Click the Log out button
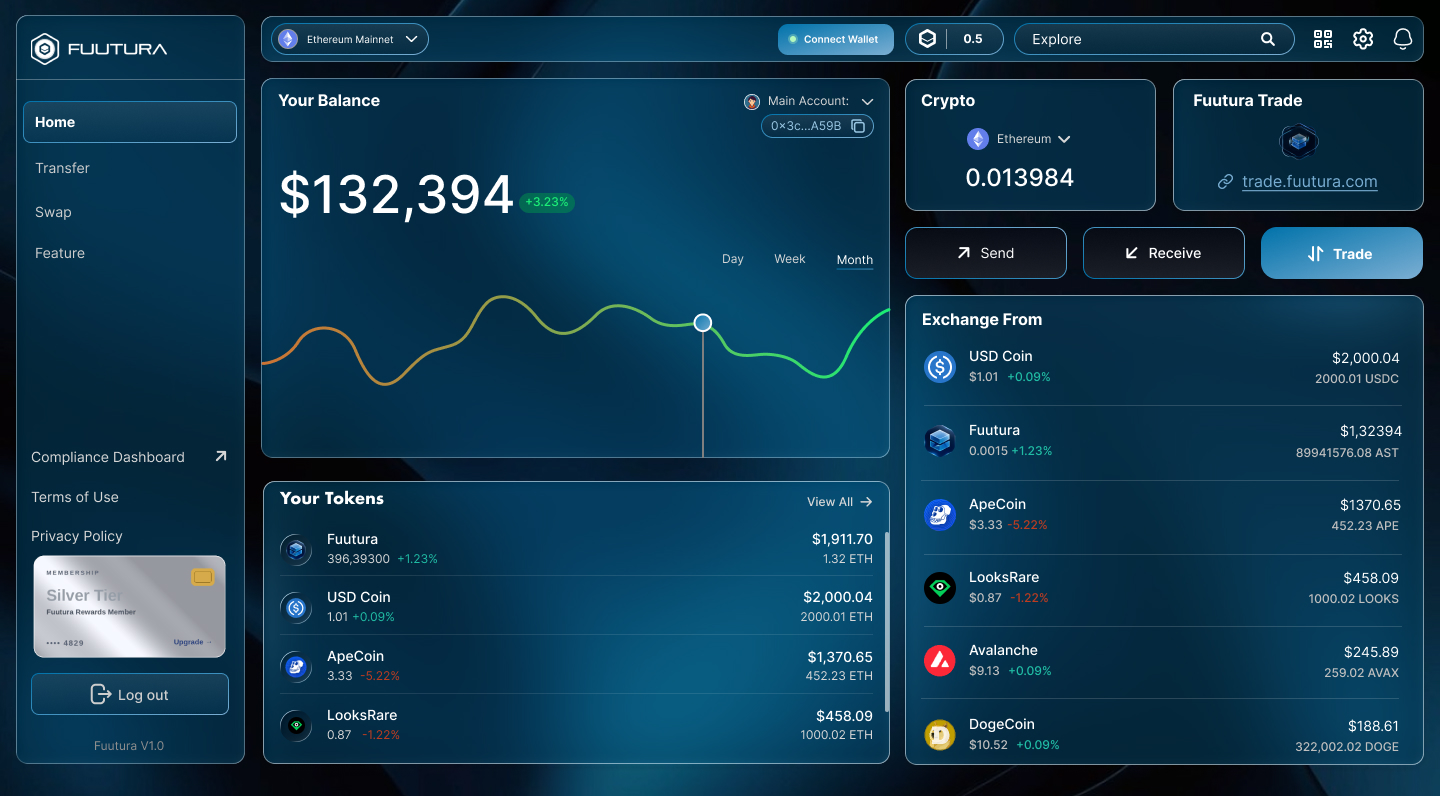 [130, 694]
